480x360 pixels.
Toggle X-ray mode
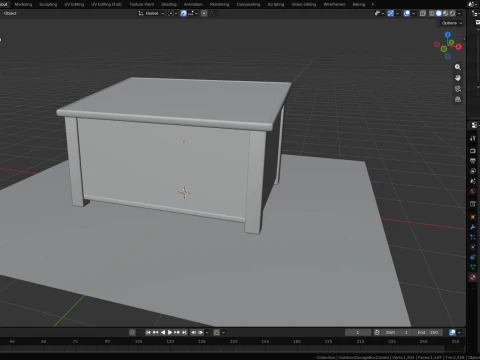tap(423, 13)
